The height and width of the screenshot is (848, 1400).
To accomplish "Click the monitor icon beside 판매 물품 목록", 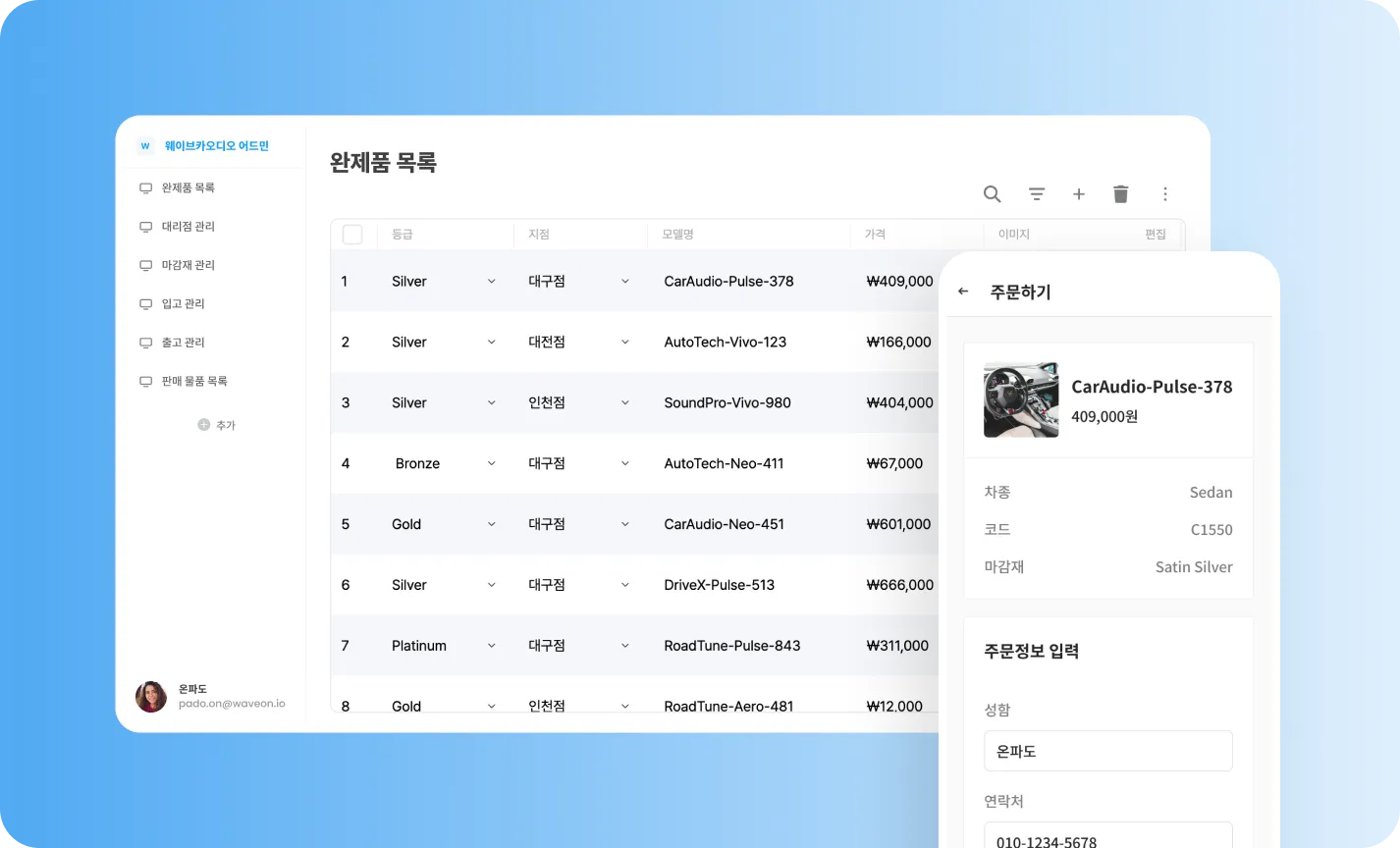I will click(146, 381).
